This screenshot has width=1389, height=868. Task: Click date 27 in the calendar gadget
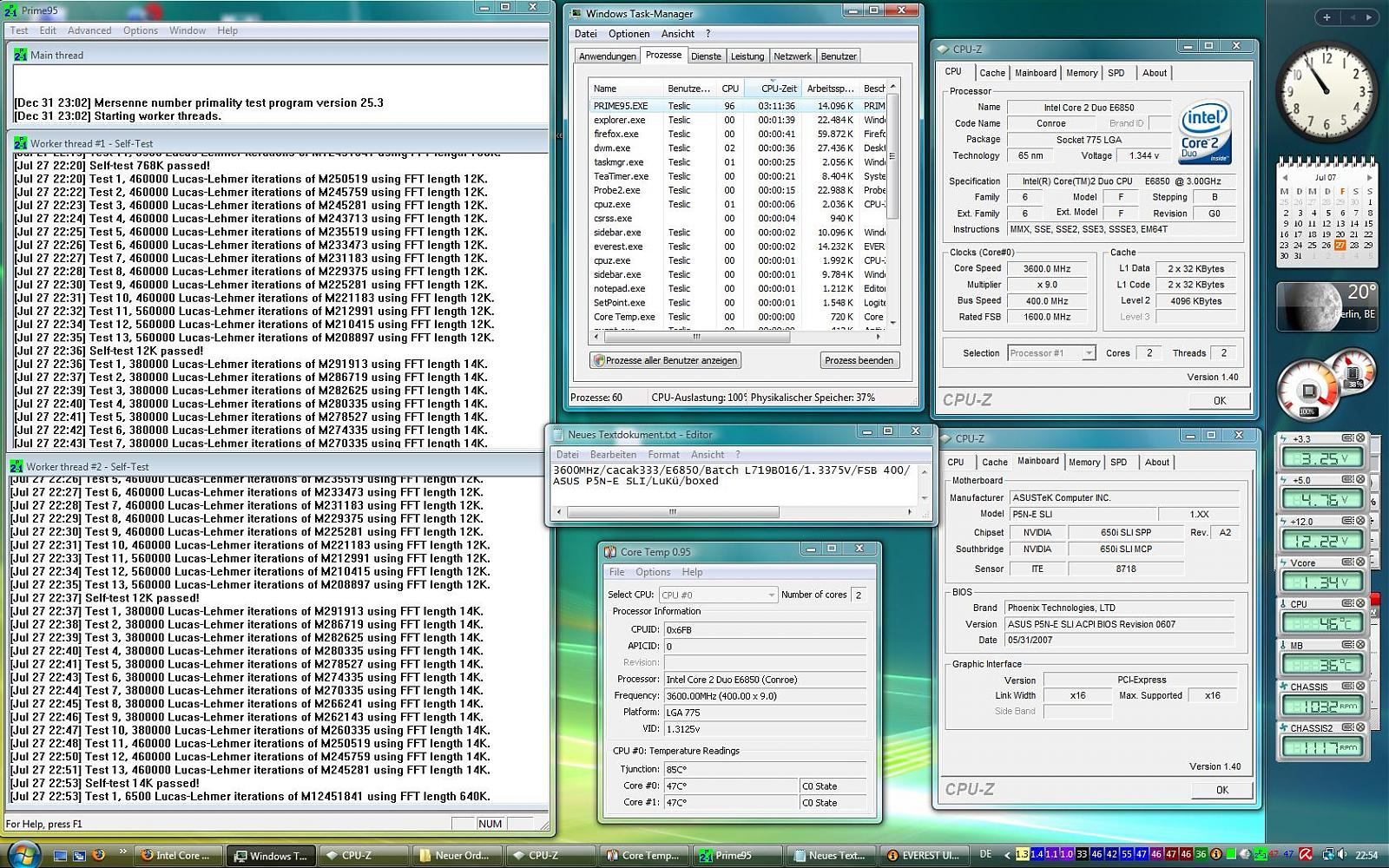[1340, 245]
